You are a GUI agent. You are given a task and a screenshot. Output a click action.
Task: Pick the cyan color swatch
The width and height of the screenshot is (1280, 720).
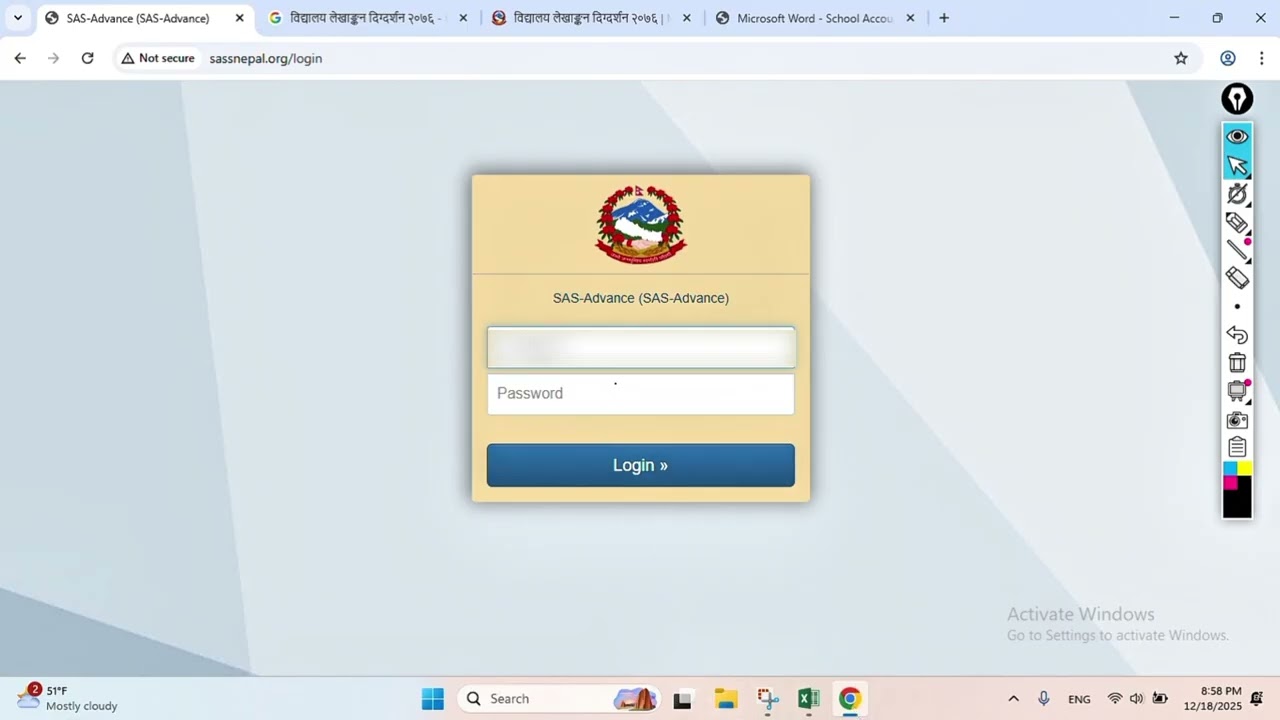point(1230,468)
